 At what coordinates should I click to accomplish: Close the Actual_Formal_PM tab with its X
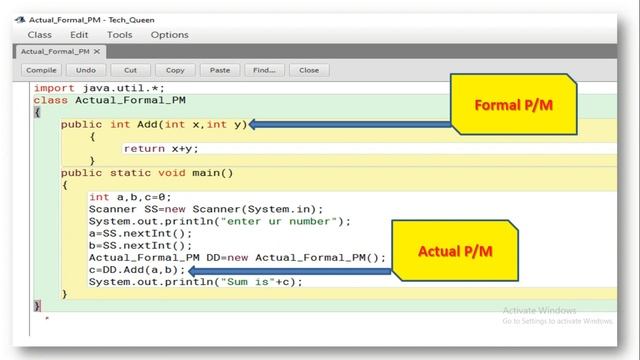97,51
